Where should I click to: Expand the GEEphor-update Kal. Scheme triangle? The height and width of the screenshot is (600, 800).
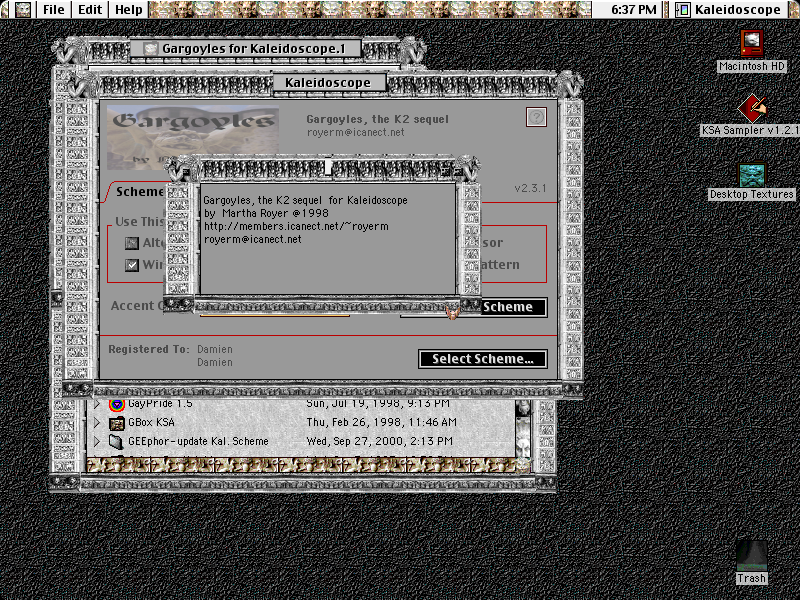tap(97, 441)
